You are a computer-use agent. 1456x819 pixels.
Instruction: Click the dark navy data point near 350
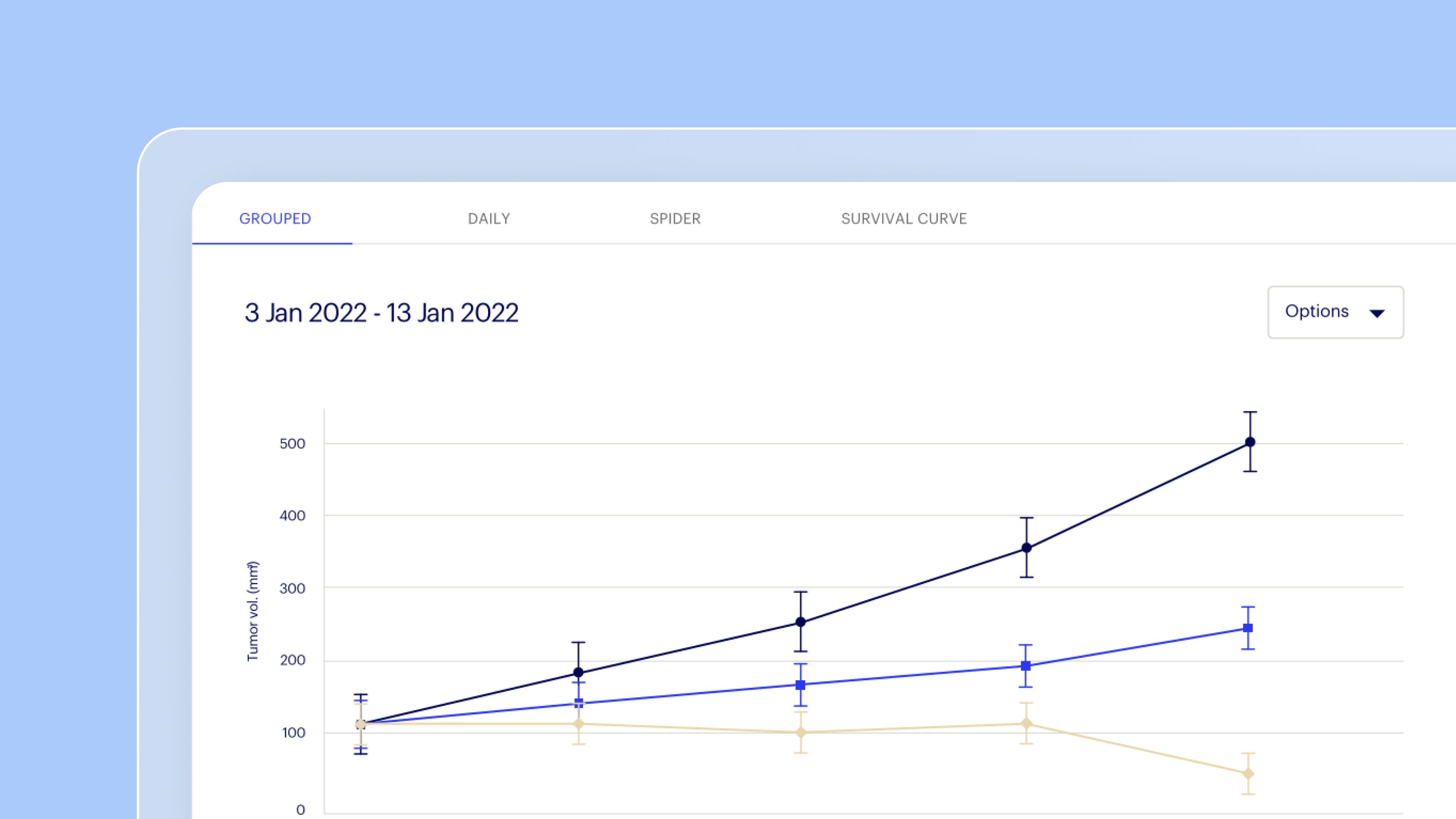(x=1027, y=548)
